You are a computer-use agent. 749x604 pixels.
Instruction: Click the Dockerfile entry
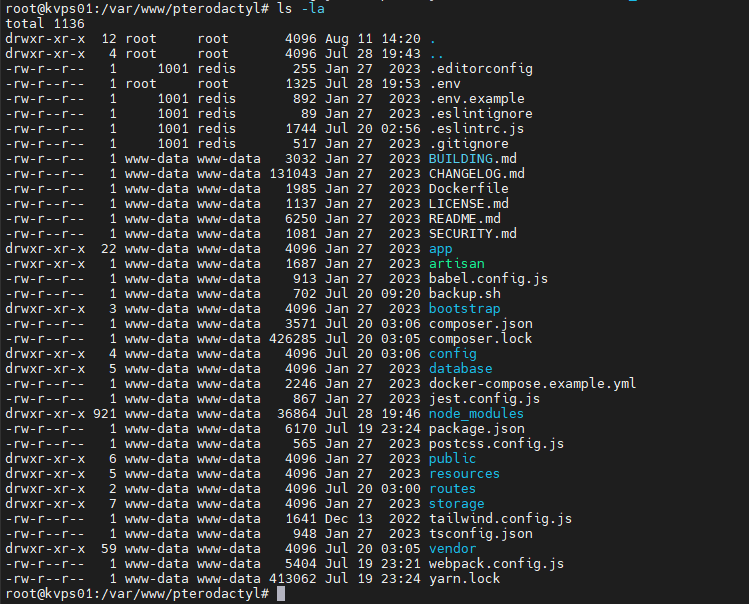click(469, 189)
